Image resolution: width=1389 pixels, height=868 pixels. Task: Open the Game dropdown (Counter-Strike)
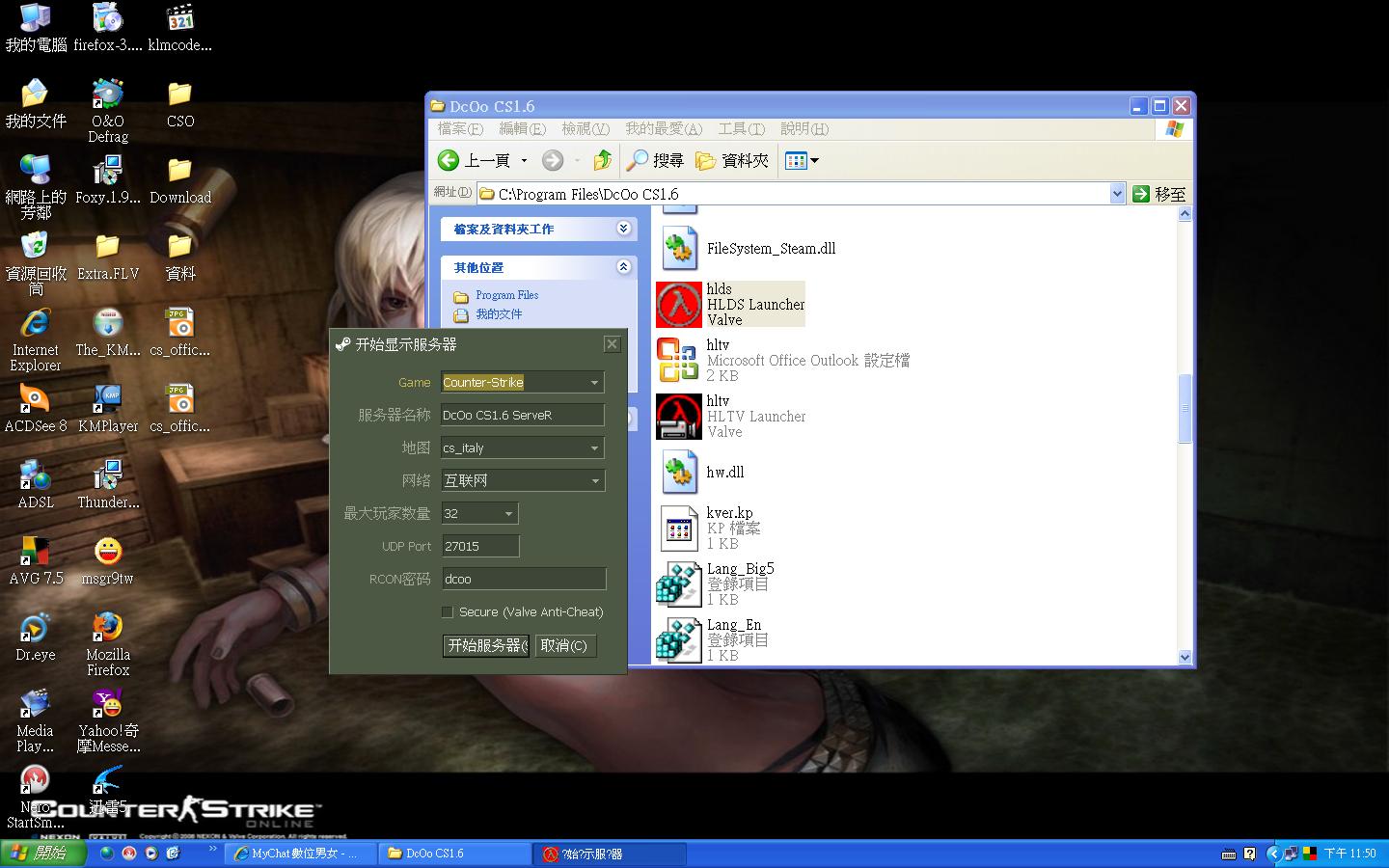[523, 382]
